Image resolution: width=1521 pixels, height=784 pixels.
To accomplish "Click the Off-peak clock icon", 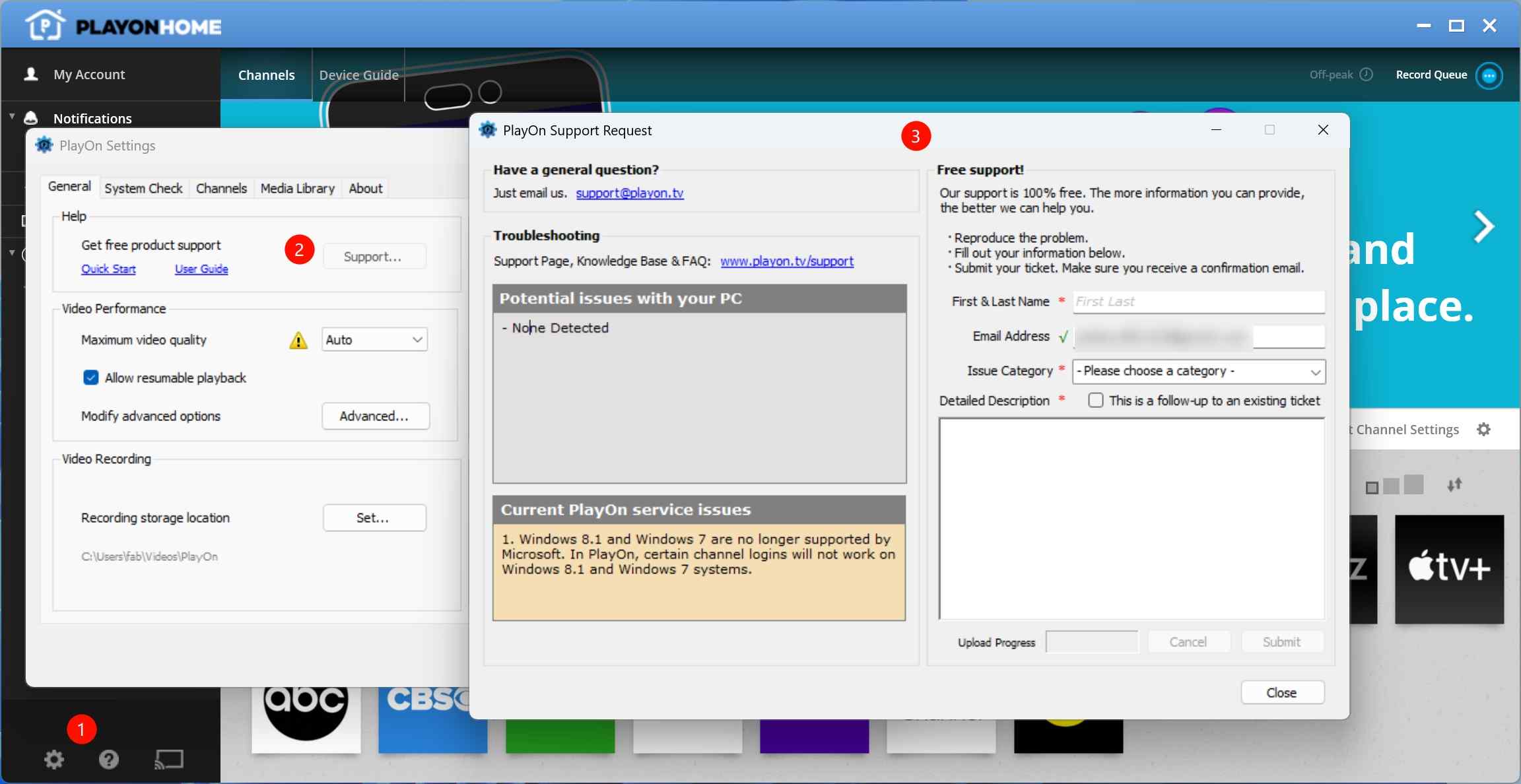I will coord(1367,75).
